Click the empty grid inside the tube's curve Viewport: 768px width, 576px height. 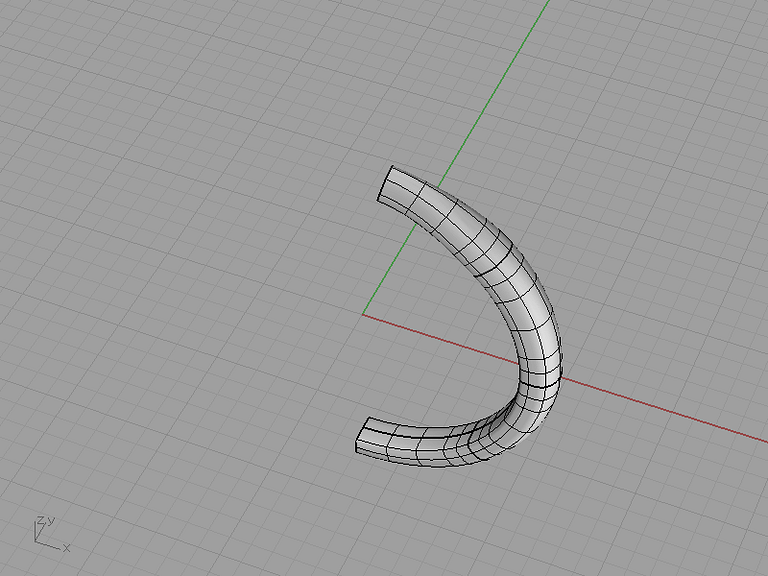pos(441,343)
